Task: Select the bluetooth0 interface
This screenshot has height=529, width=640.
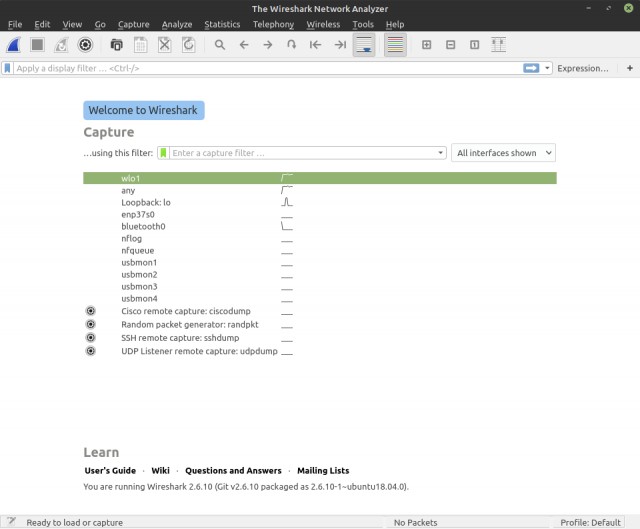Action: tap(320, 227)
